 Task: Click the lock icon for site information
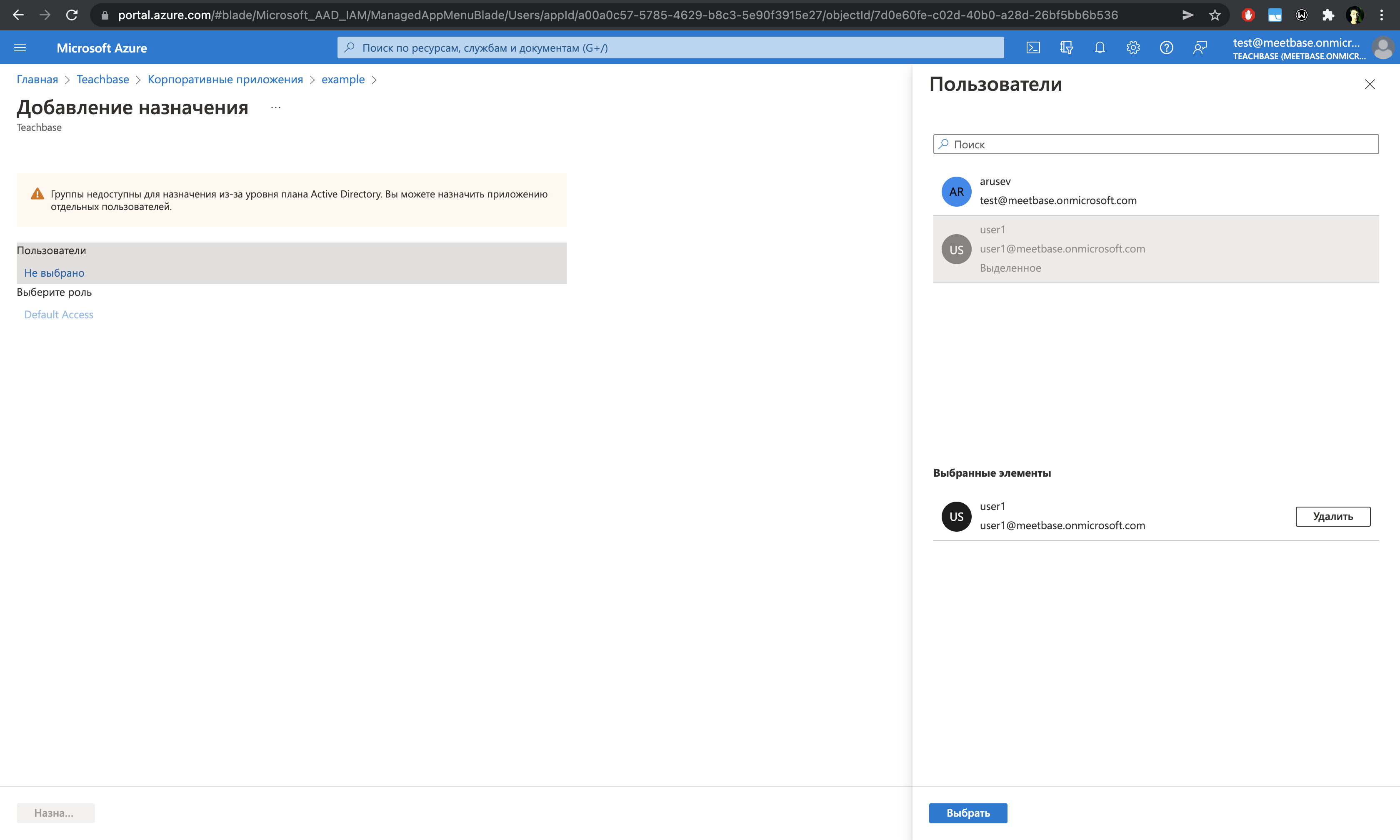click(x=104, y=15)
